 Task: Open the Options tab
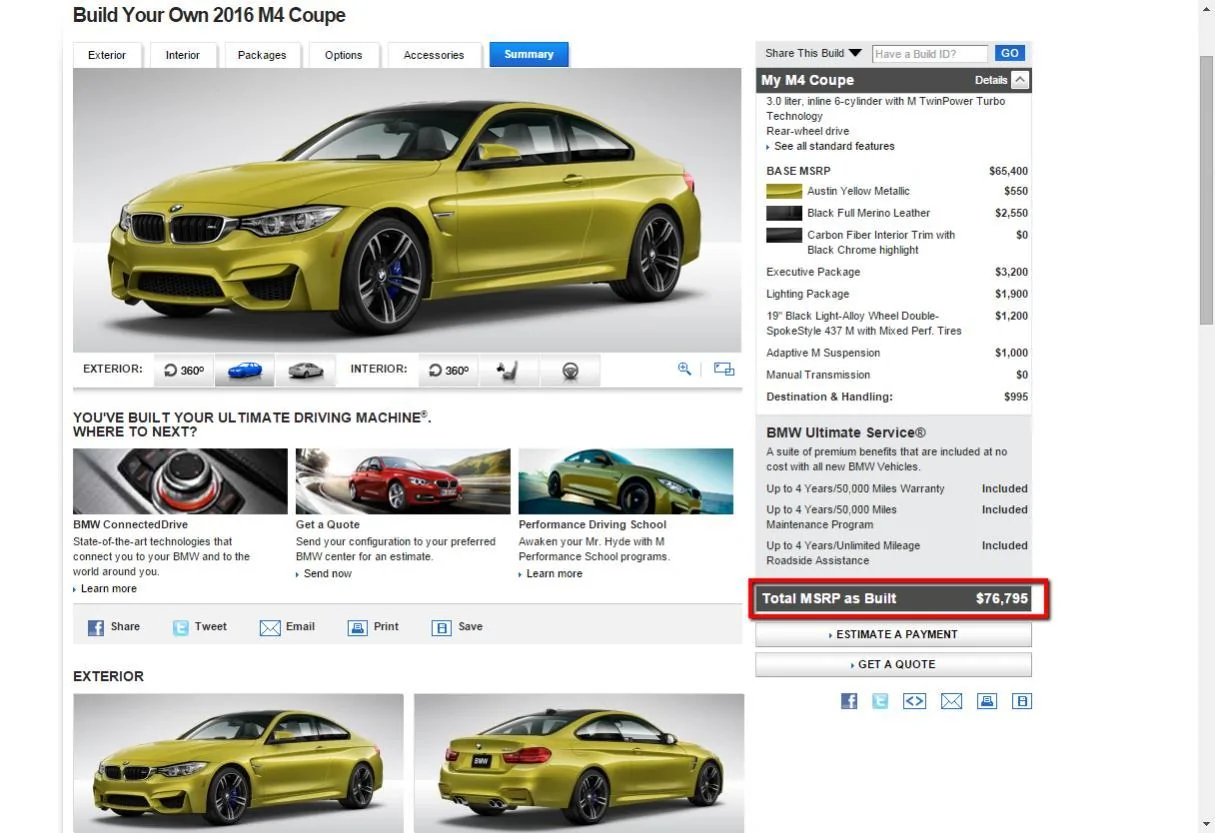coord(344,55)
